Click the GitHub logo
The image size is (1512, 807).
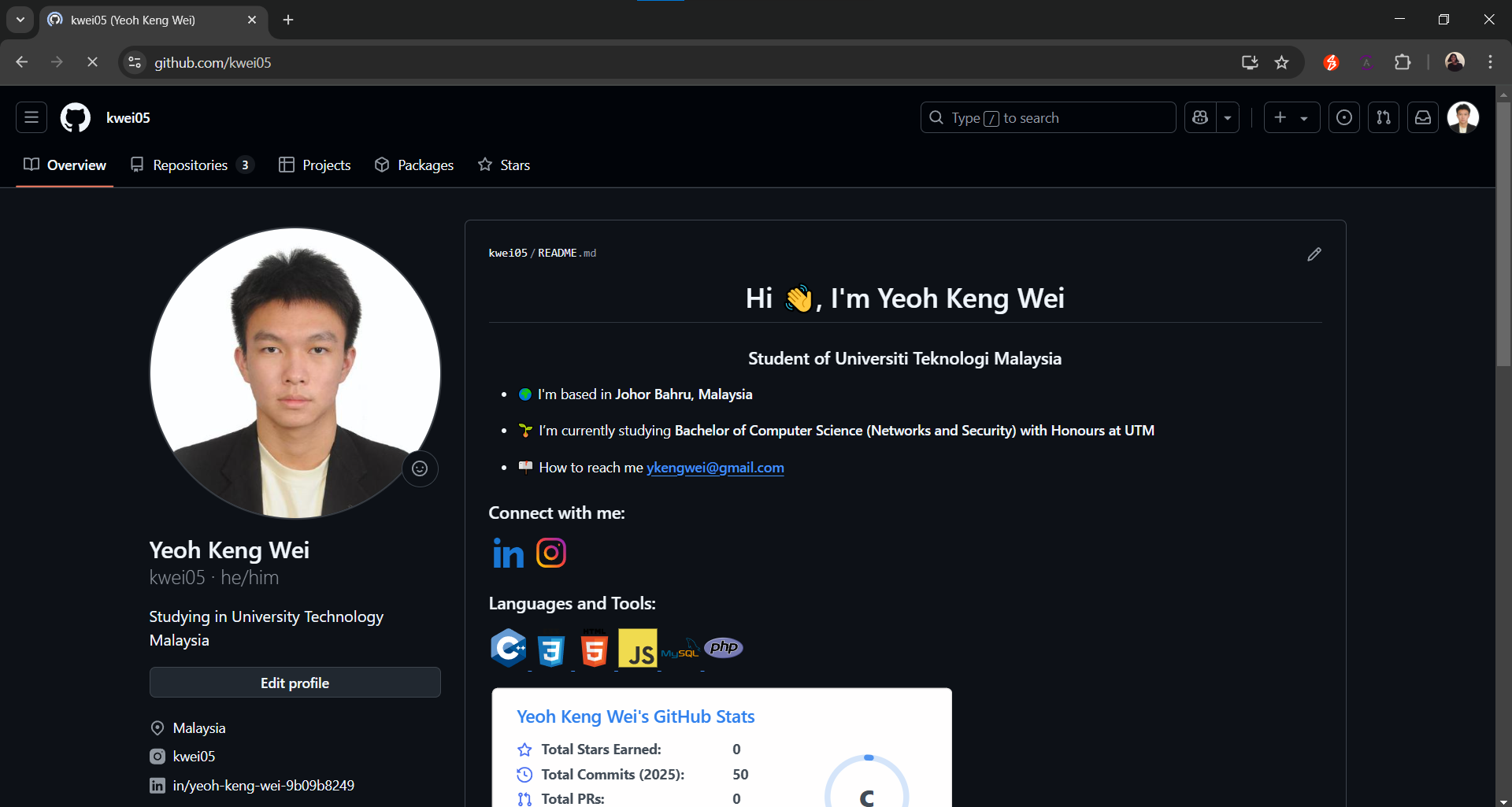pyautogui.click(x=74, y=117)
